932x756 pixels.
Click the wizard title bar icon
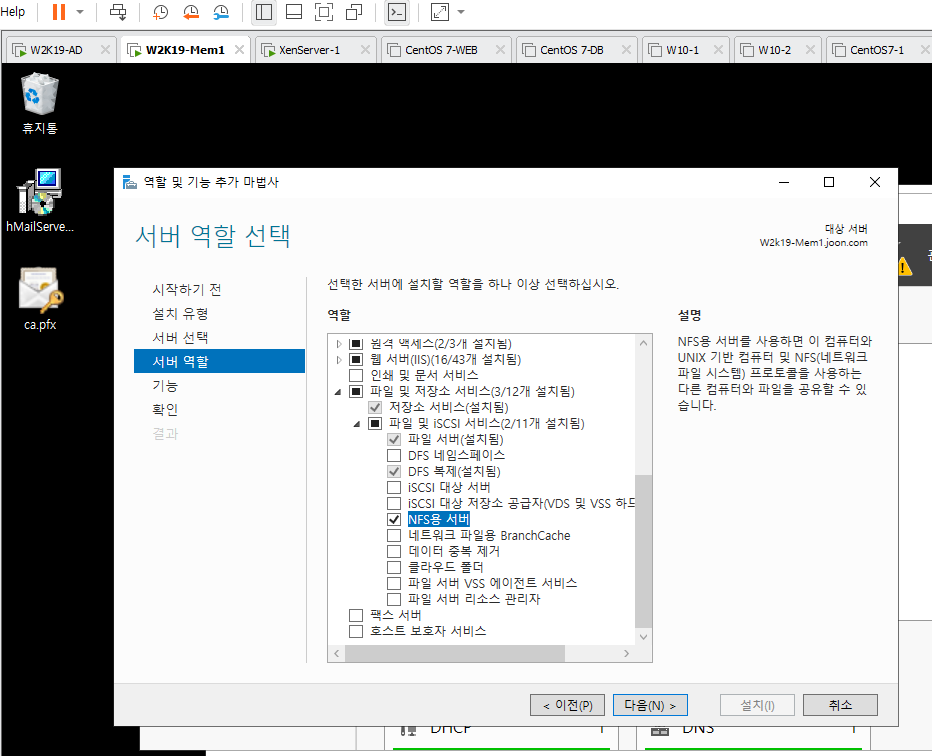(130, 182)
